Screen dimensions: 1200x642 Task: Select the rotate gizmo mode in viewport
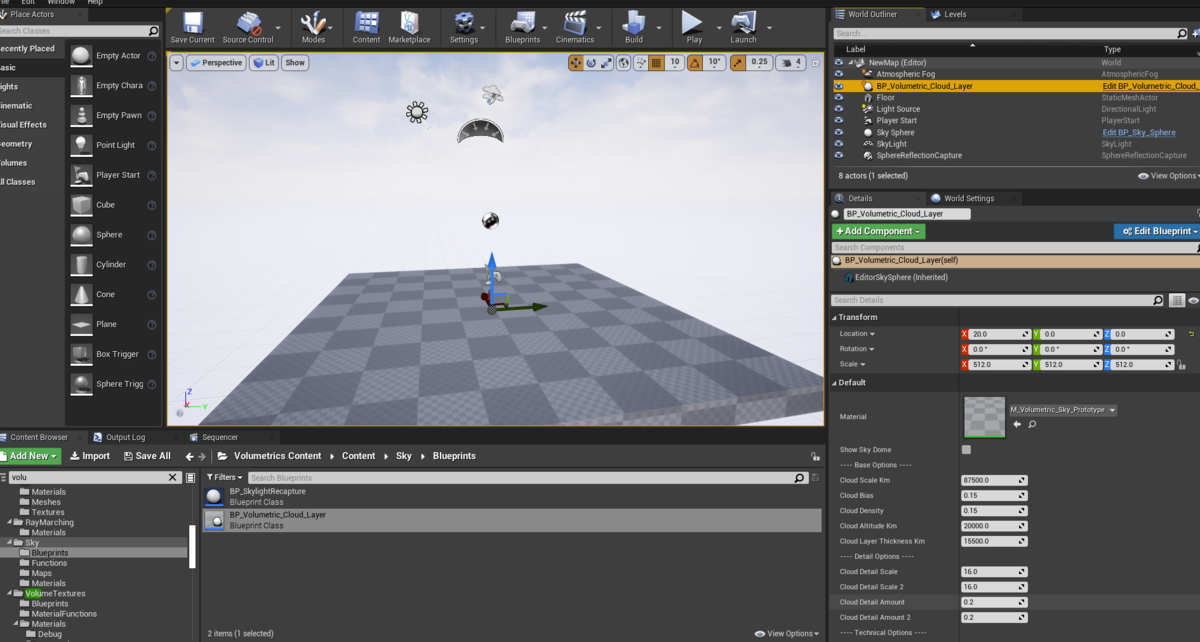point(591,63)
